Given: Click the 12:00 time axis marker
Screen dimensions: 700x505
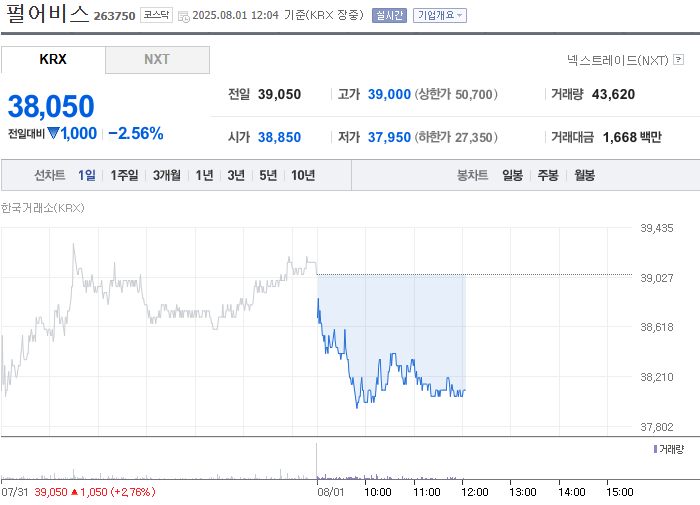Looking at the screenshot, I should click(x=475, y=492).
